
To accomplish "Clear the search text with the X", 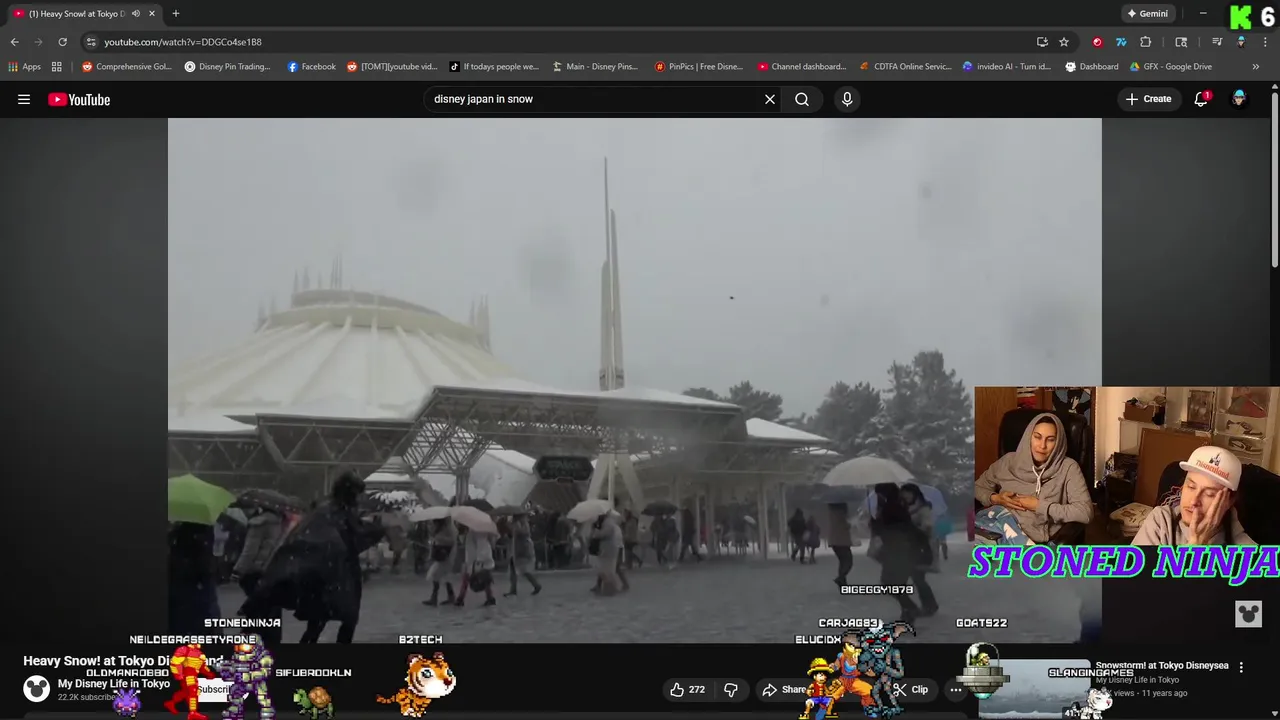I will pyautogui.click(x=770, y=99).
